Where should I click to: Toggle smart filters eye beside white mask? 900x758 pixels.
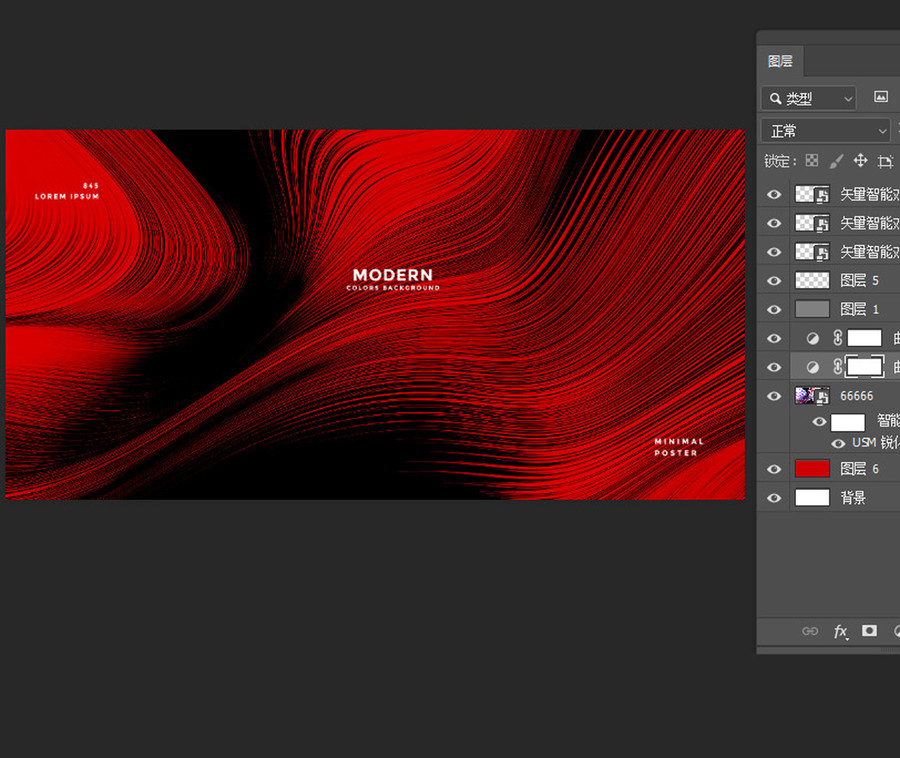[819, 422]
